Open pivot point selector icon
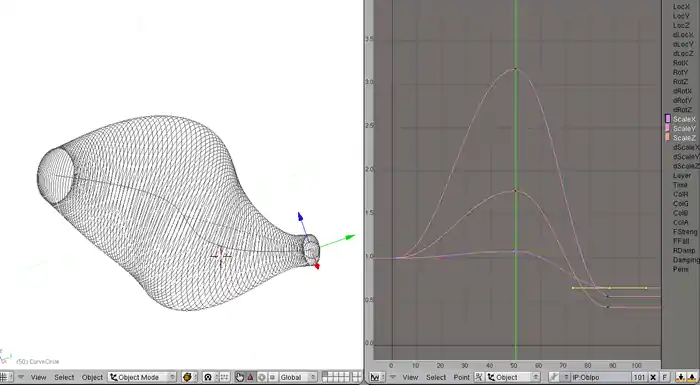 (210, 377)
